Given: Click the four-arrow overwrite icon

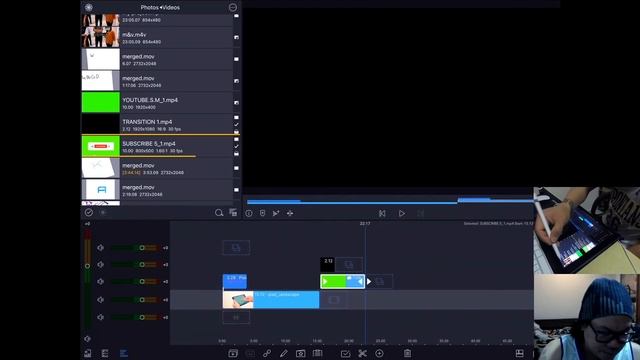Looking at the screenshot, I should point(290,213).
